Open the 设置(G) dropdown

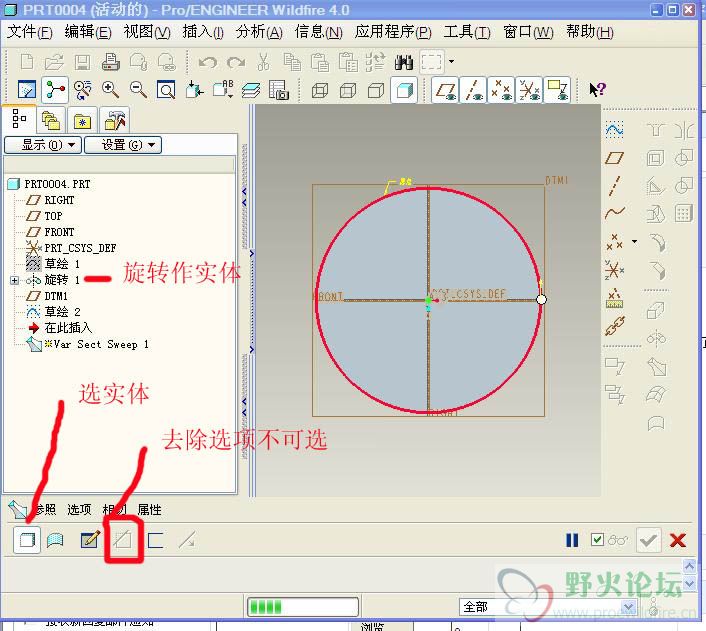pyautogui.click(x=123, y=145)
